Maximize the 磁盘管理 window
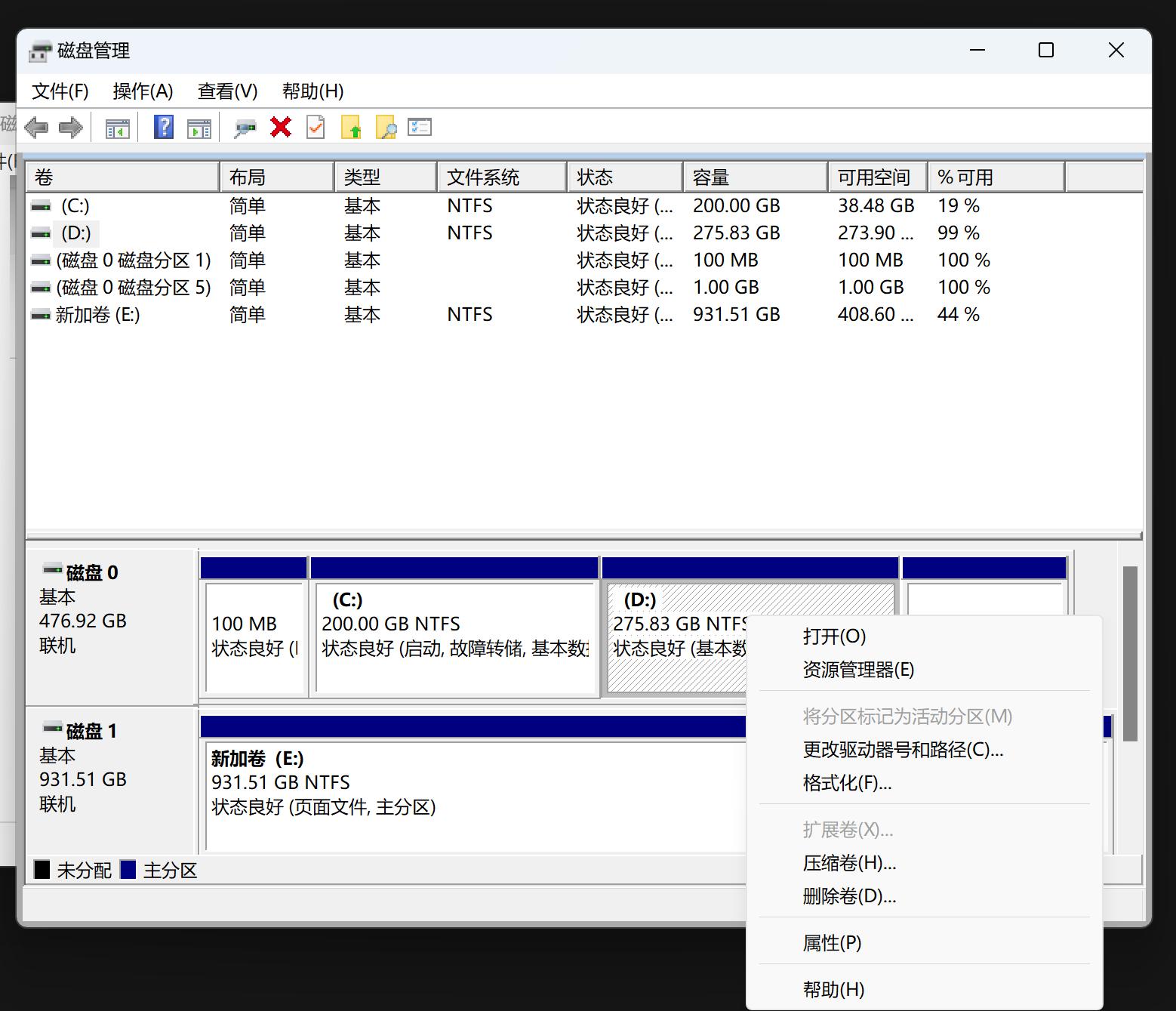This screenshot has height=1011, width=1176. click(x=1046, y=51)
